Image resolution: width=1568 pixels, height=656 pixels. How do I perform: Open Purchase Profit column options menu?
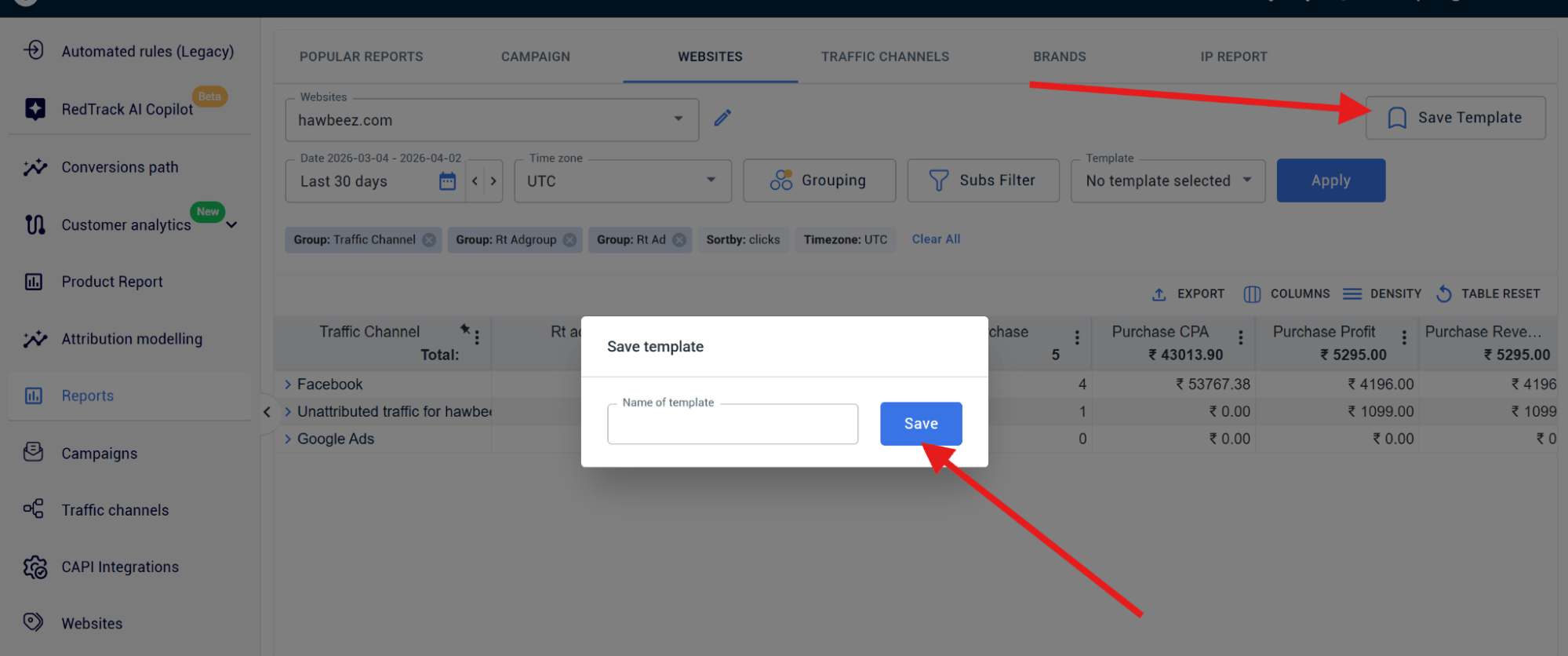[1404, 337]
